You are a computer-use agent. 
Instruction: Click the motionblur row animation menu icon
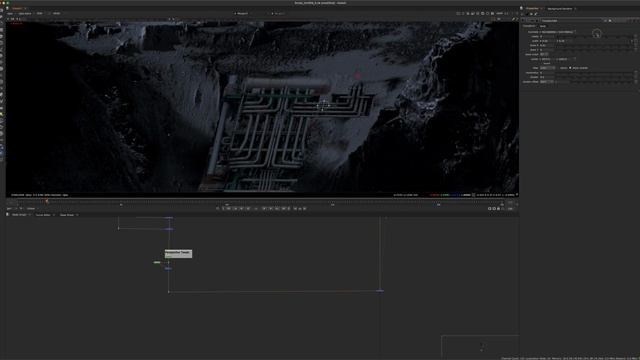(x=636, y=73)
